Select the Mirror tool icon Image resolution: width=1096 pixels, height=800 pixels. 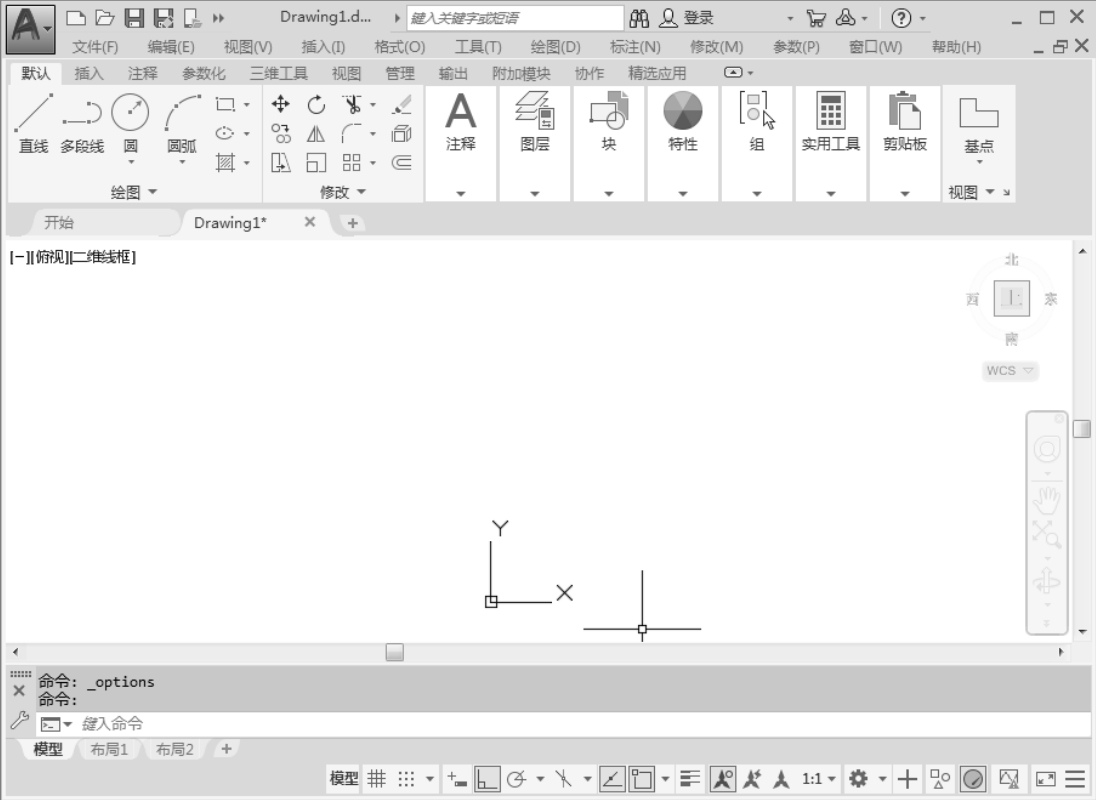316,134
